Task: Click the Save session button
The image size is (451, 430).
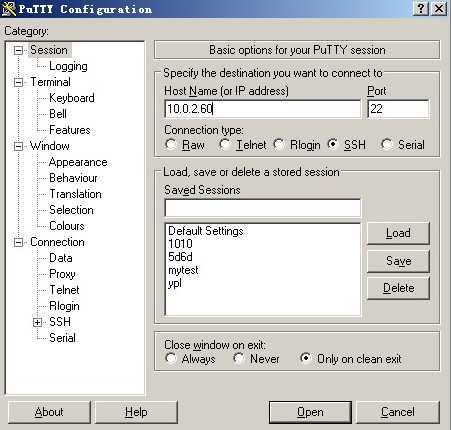Action: (398, 261)
